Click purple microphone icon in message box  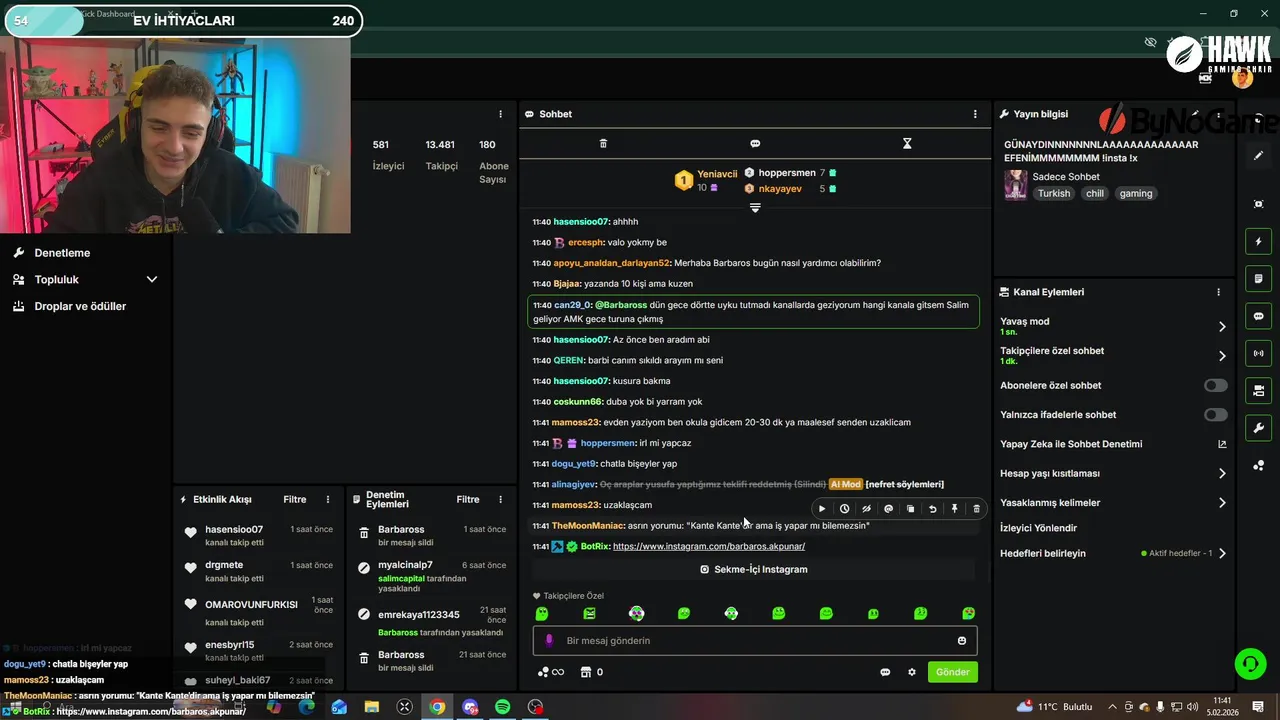tap(548, 641)
